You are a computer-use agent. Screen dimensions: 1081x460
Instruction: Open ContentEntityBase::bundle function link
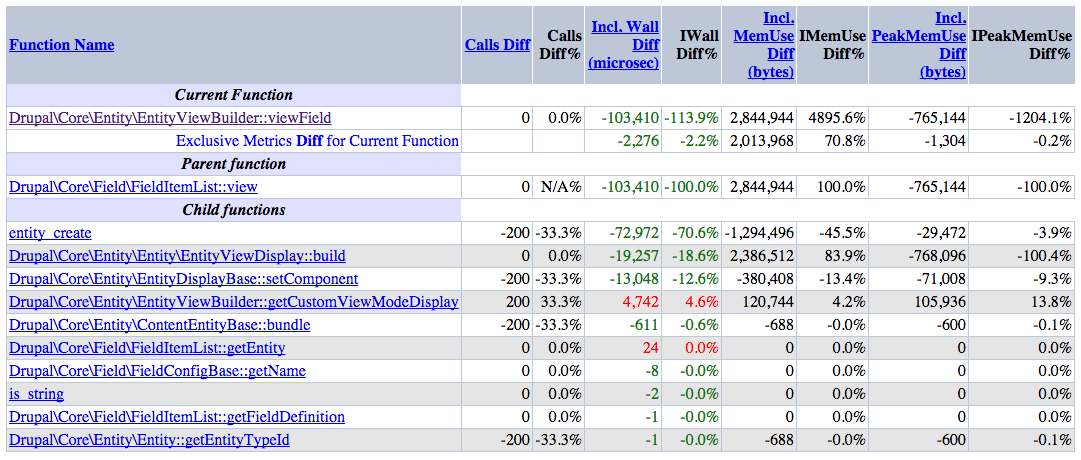159,325
